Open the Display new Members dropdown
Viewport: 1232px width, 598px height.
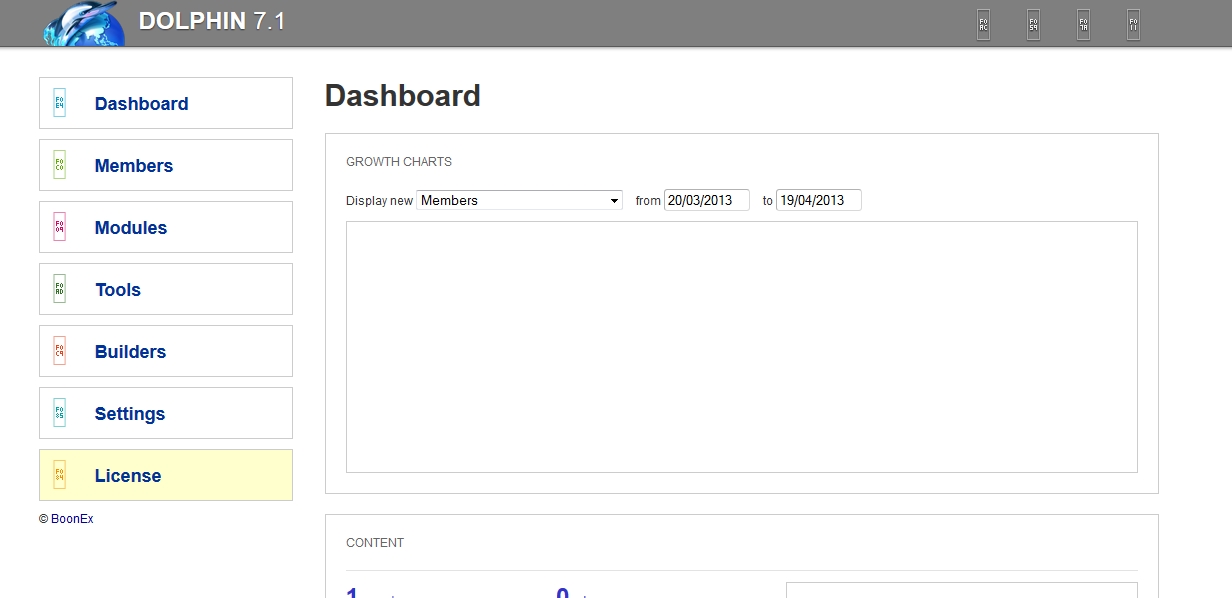point(520,200)
